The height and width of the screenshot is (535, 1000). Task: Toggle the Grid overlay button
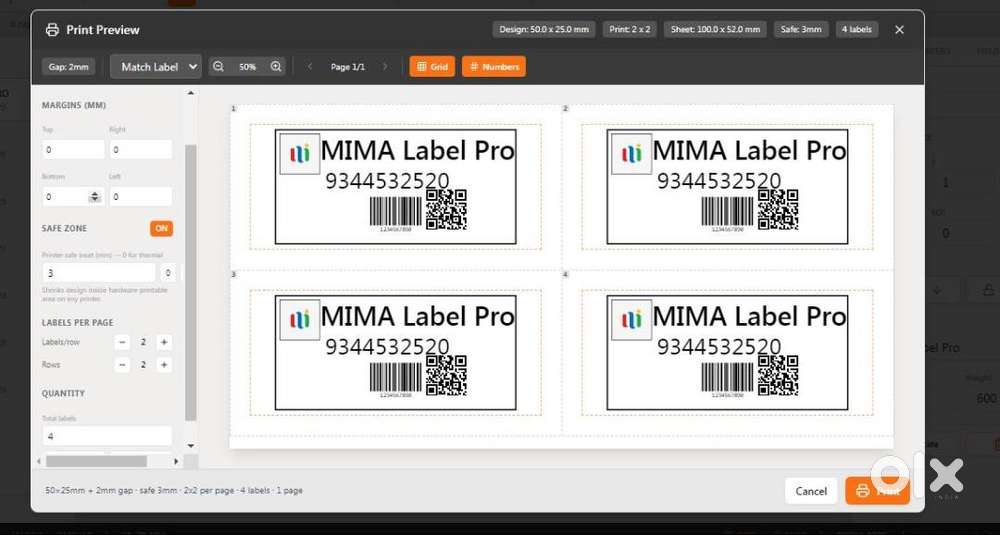432,66
